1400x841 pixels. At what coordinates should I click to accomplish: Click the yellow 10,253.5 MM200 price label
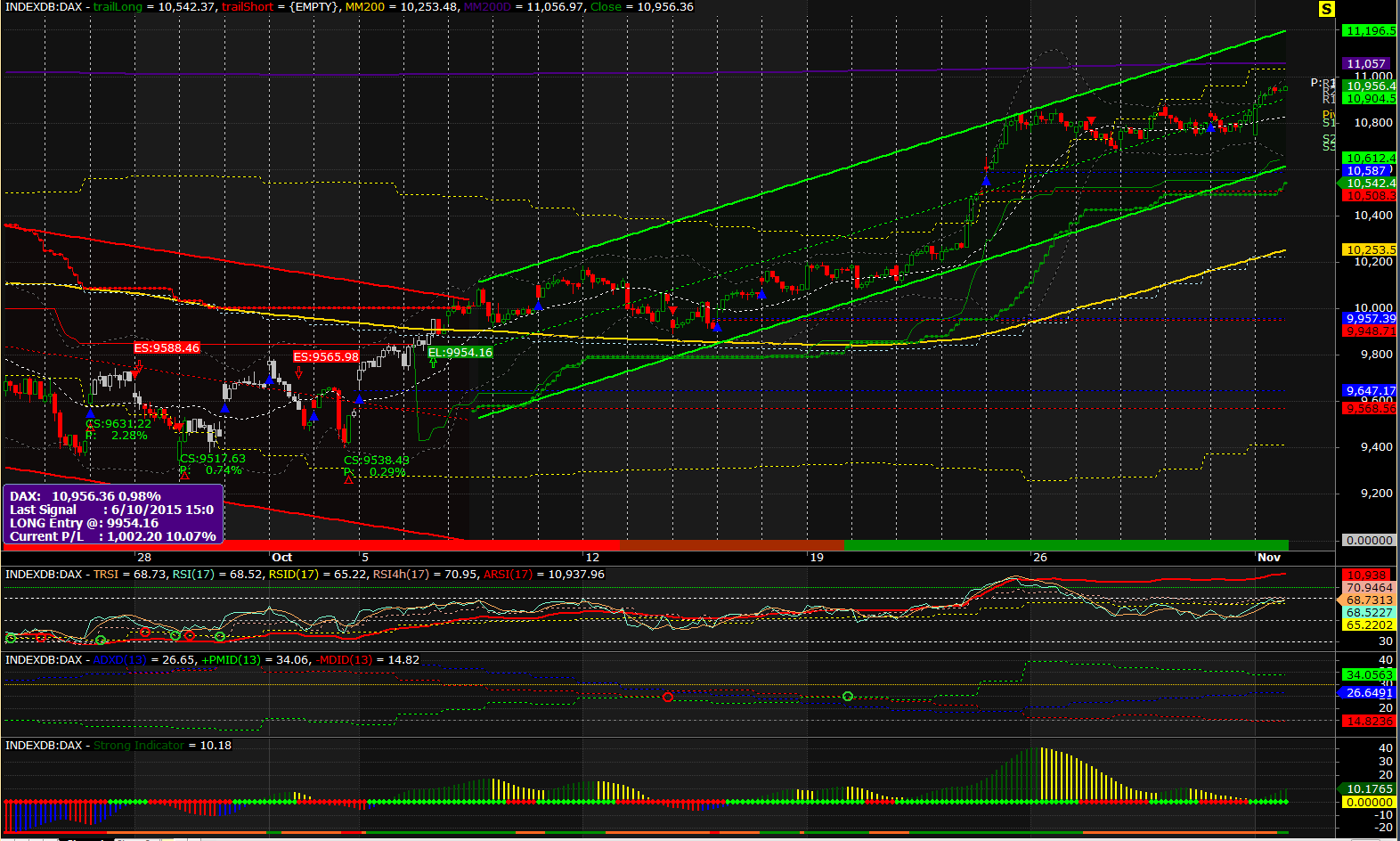1370,249
